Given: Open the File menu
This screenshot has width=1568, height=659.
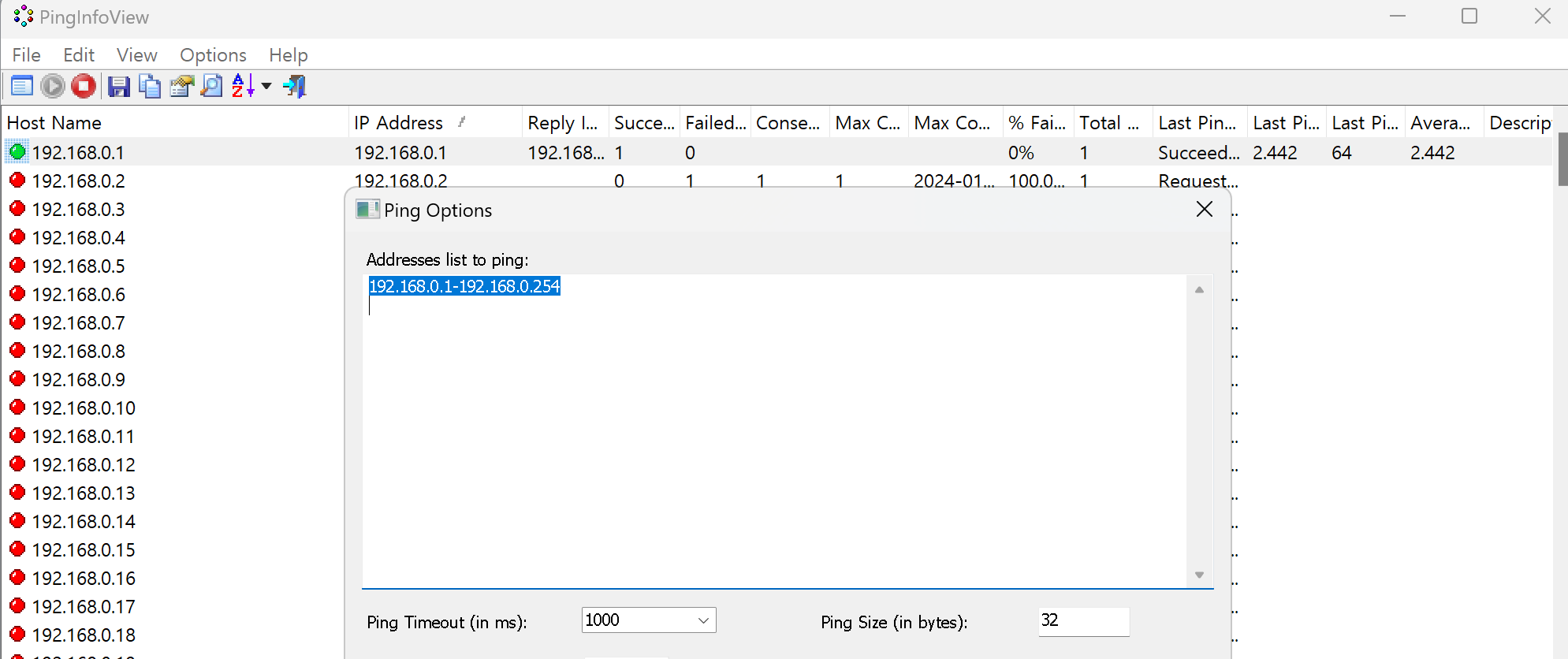Looking at the screenshot, I should pos(27,55).
